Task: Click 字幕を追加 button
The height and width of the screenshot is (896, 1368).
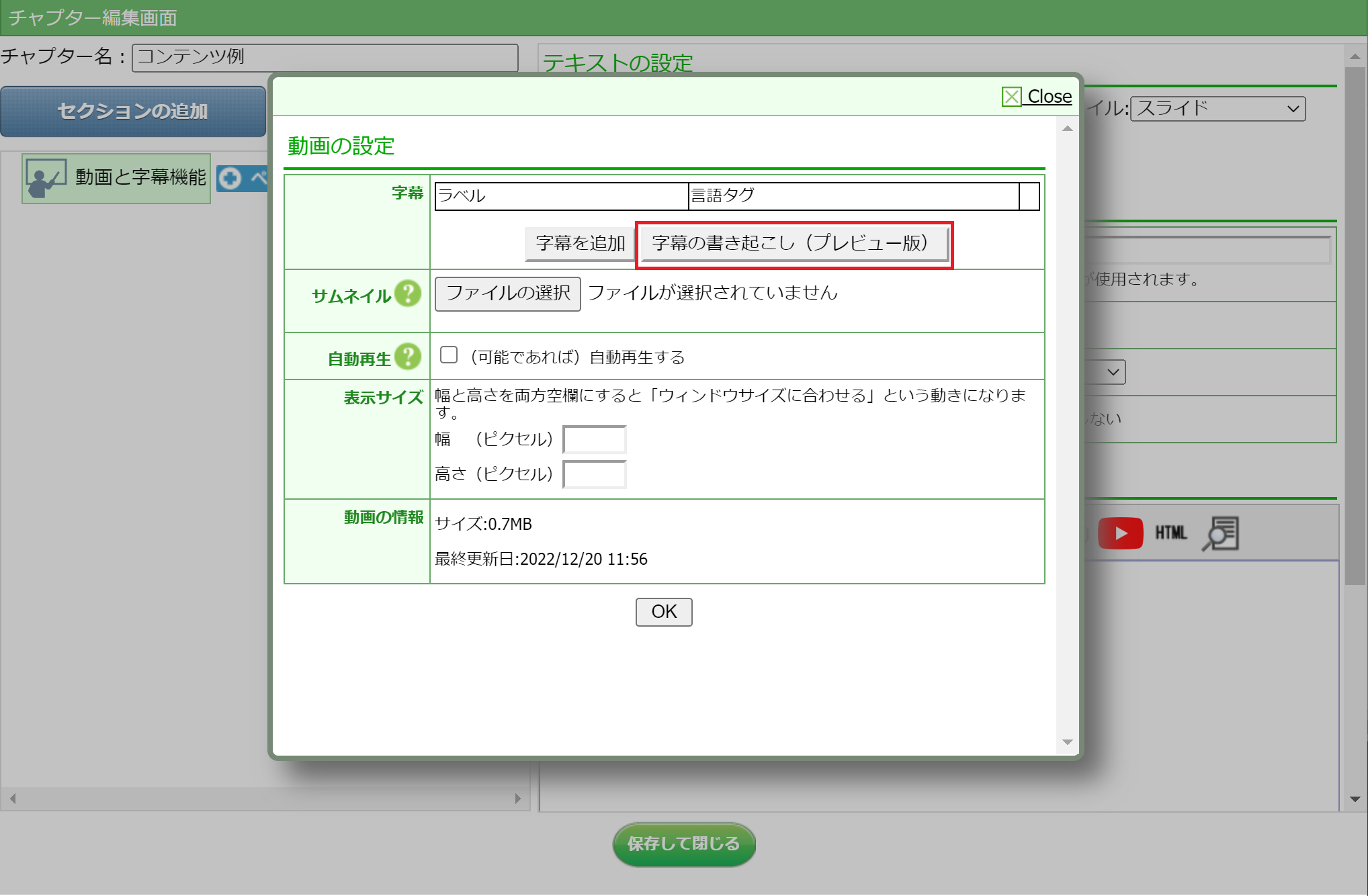Action: pyautogui.click(x=580, y=243)
